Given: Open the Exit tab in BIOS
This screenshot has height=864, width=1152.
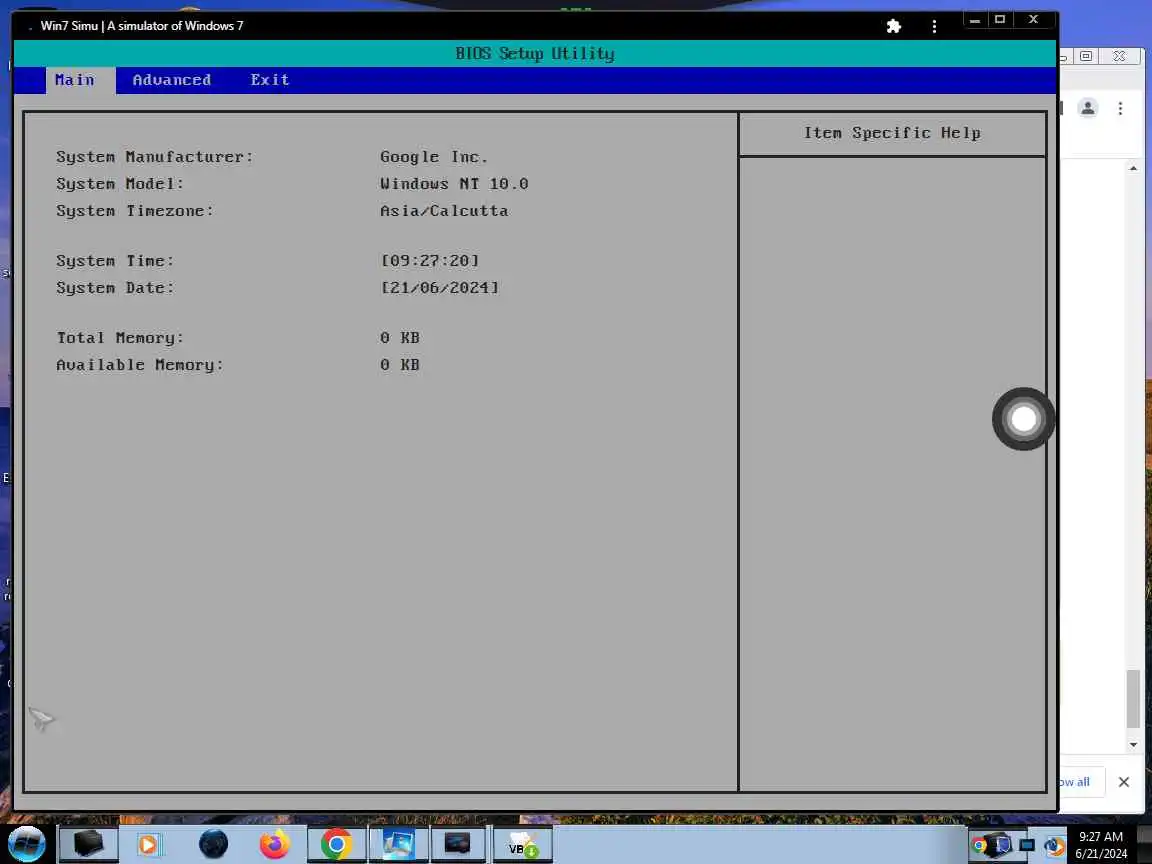Looking at the screenshot, I should [x=270, y=80].
